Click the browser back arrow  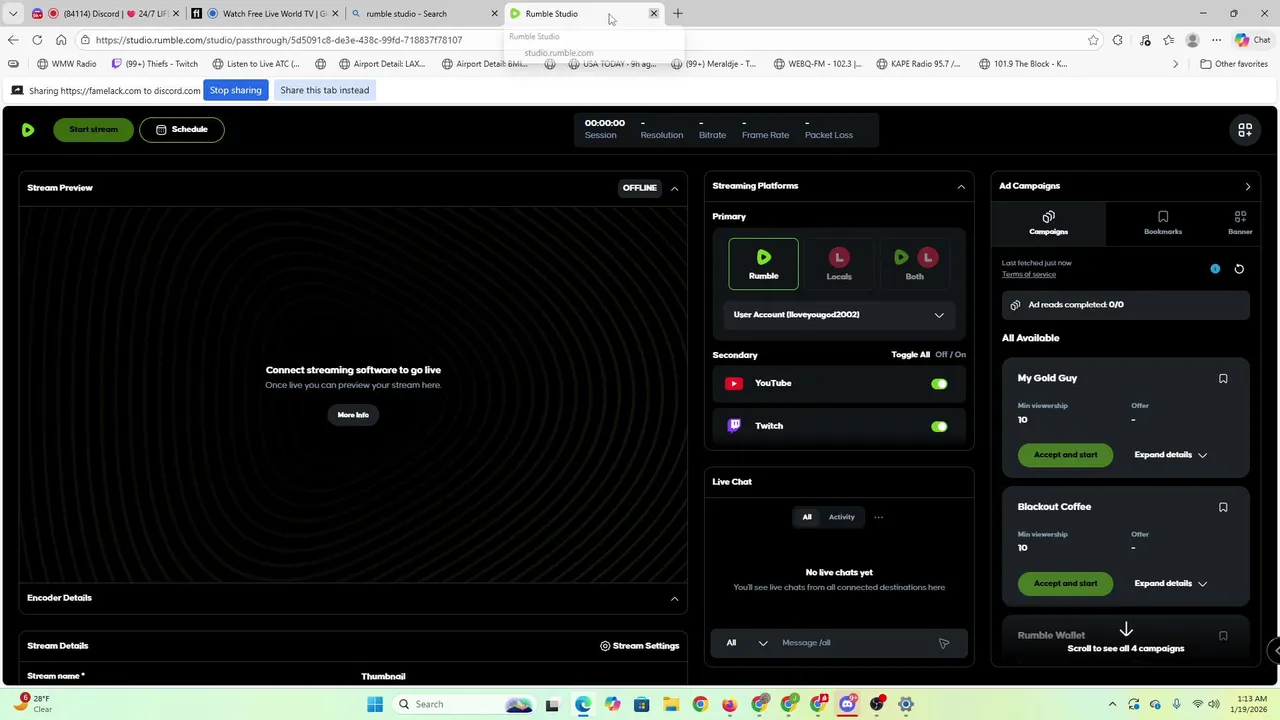(x=13, y=40)
